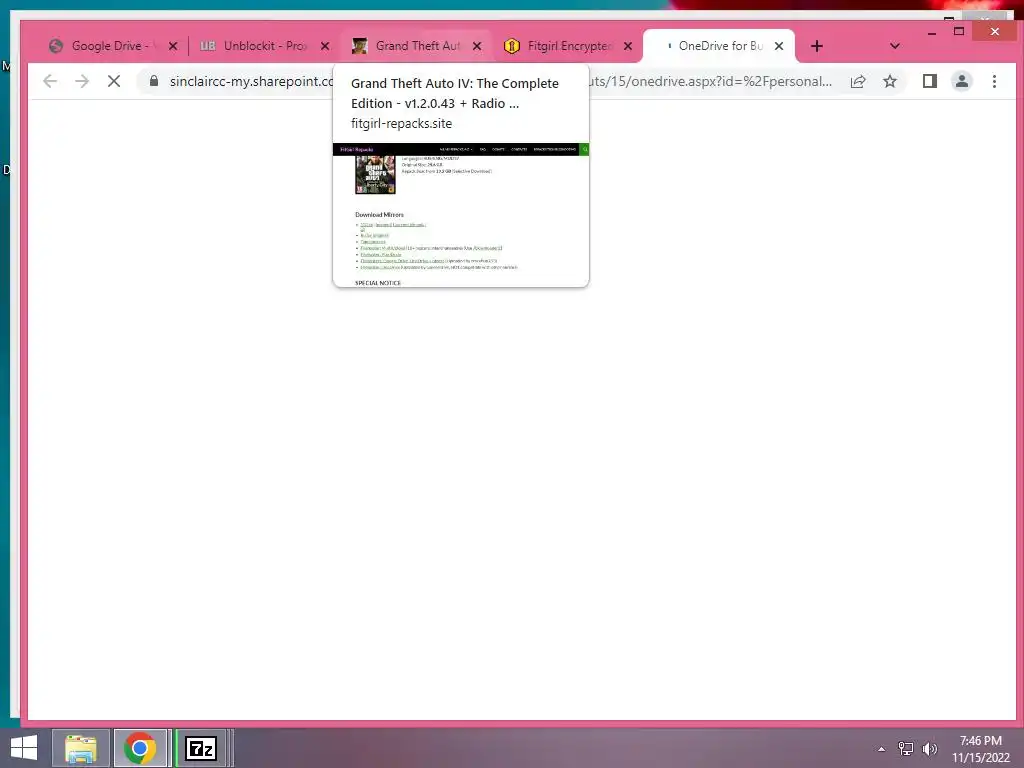
Task: Switch to the Google Drive tab
Action: click(x=112, y=46)
